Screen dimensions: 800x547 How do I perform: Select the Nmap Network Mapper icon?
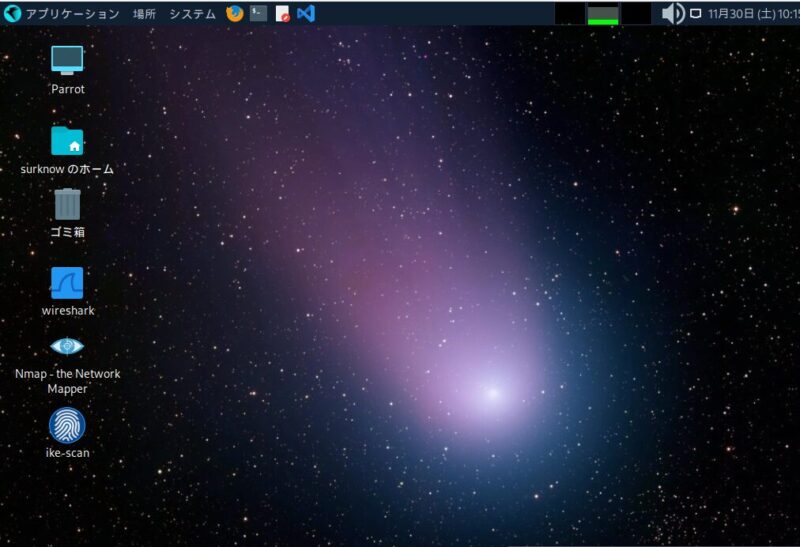pyautogui.click(x=67, y=346)
